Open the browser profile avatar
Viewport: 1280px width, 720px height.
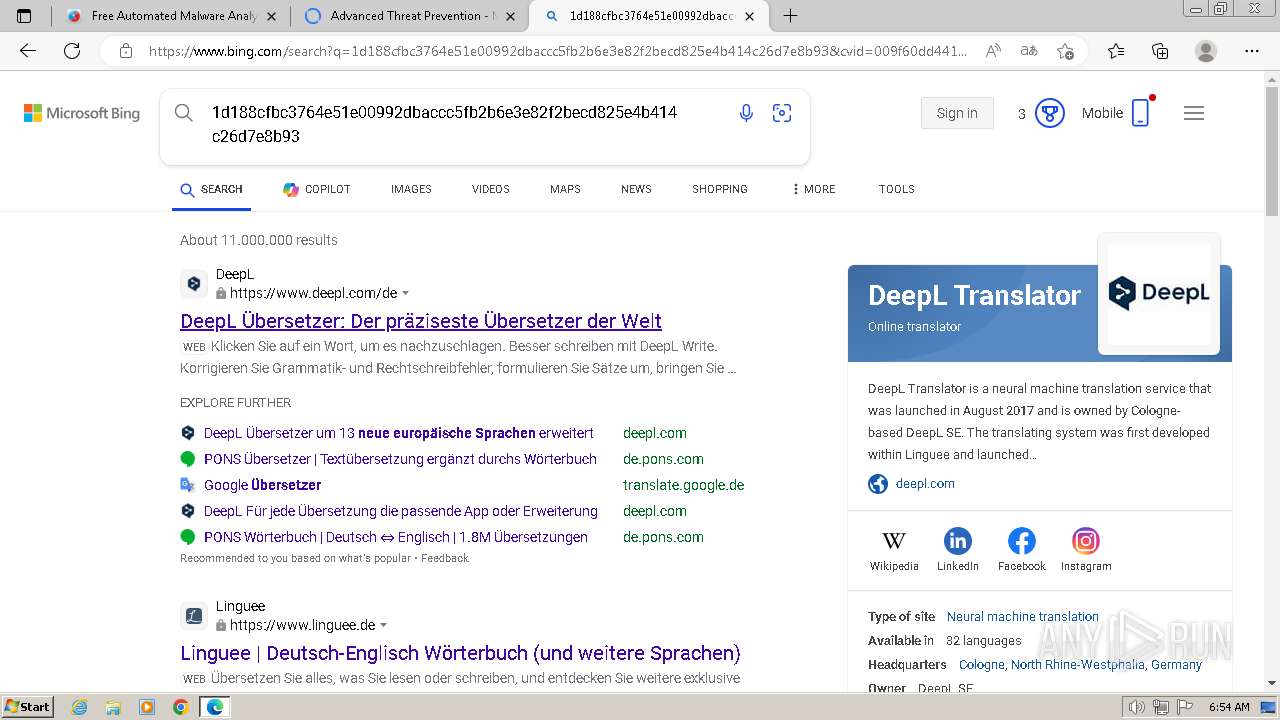tap(1206, 51)
